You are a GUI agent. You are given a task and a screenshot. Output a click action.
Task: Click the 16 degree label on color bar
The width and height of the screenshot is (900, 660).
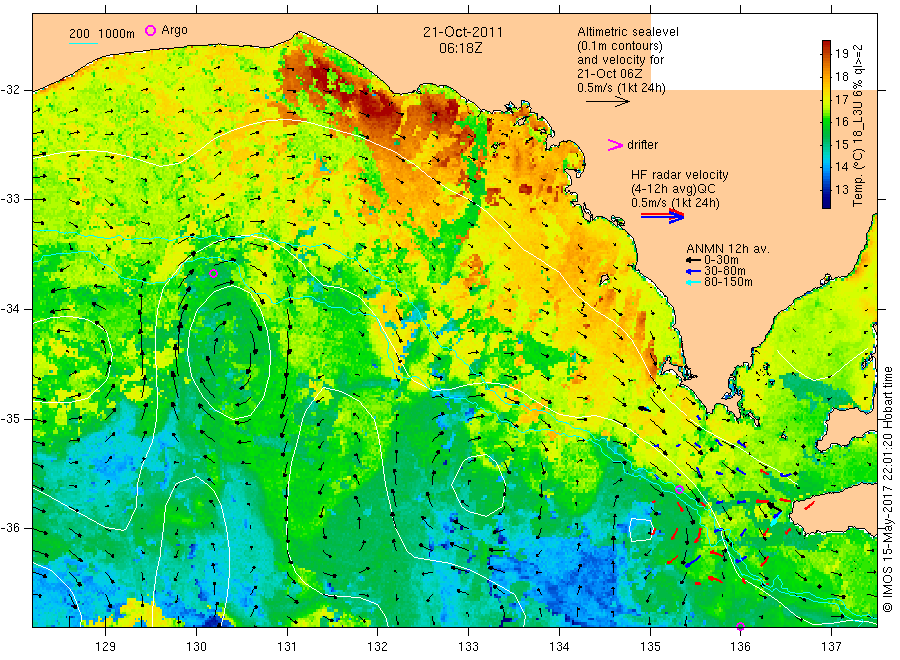(x=841, y=122)
